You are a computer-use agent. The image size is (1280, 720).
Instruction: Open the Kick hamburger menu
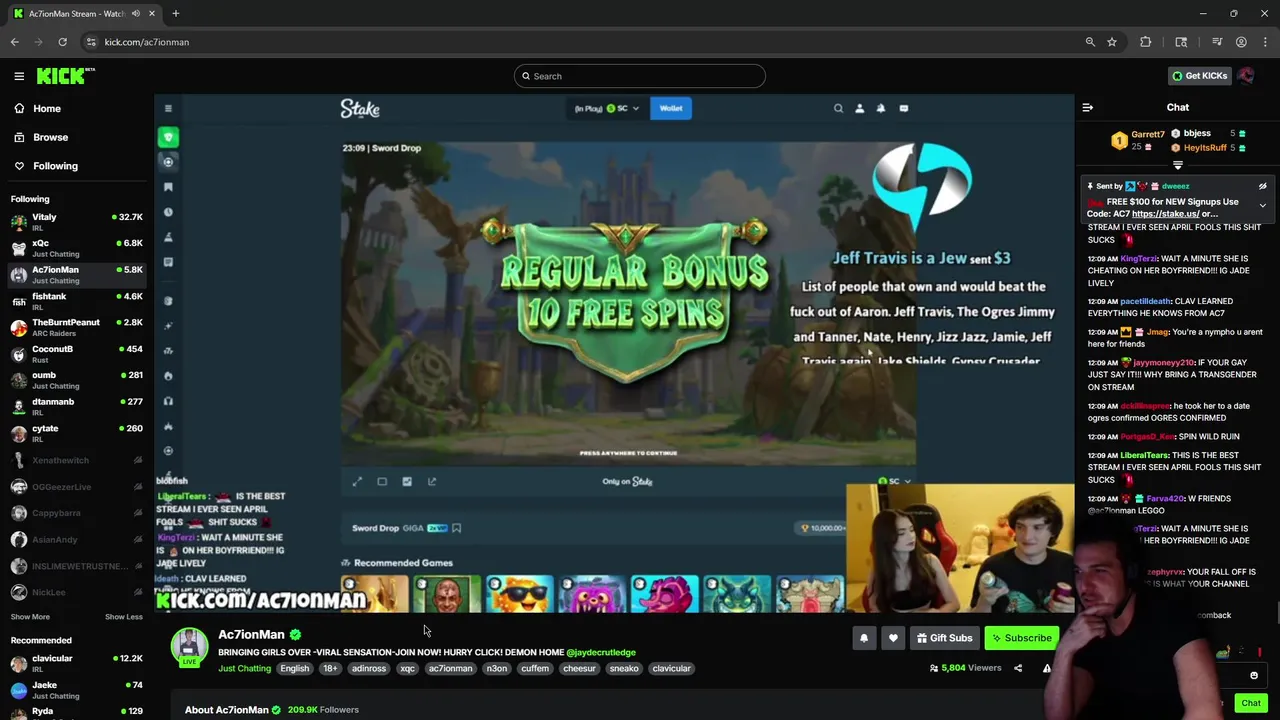pos(19,76)
